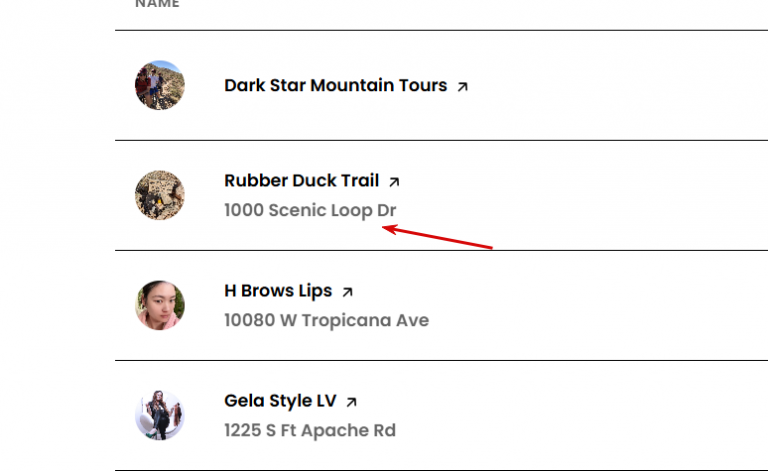This screenshot has width=768, height=471.
Task: Go to the H Brows Lips listing title
Action: pyautogui.click(x=278, y=291)
